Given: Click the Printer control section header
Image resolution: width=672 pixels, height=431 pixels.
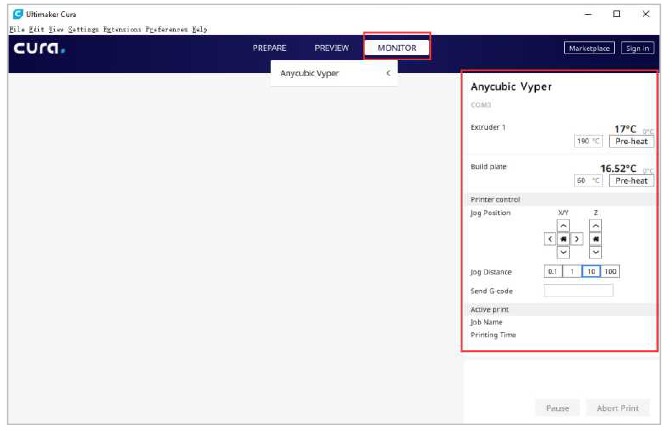Looking at the screenshot, I should point(561,200).
